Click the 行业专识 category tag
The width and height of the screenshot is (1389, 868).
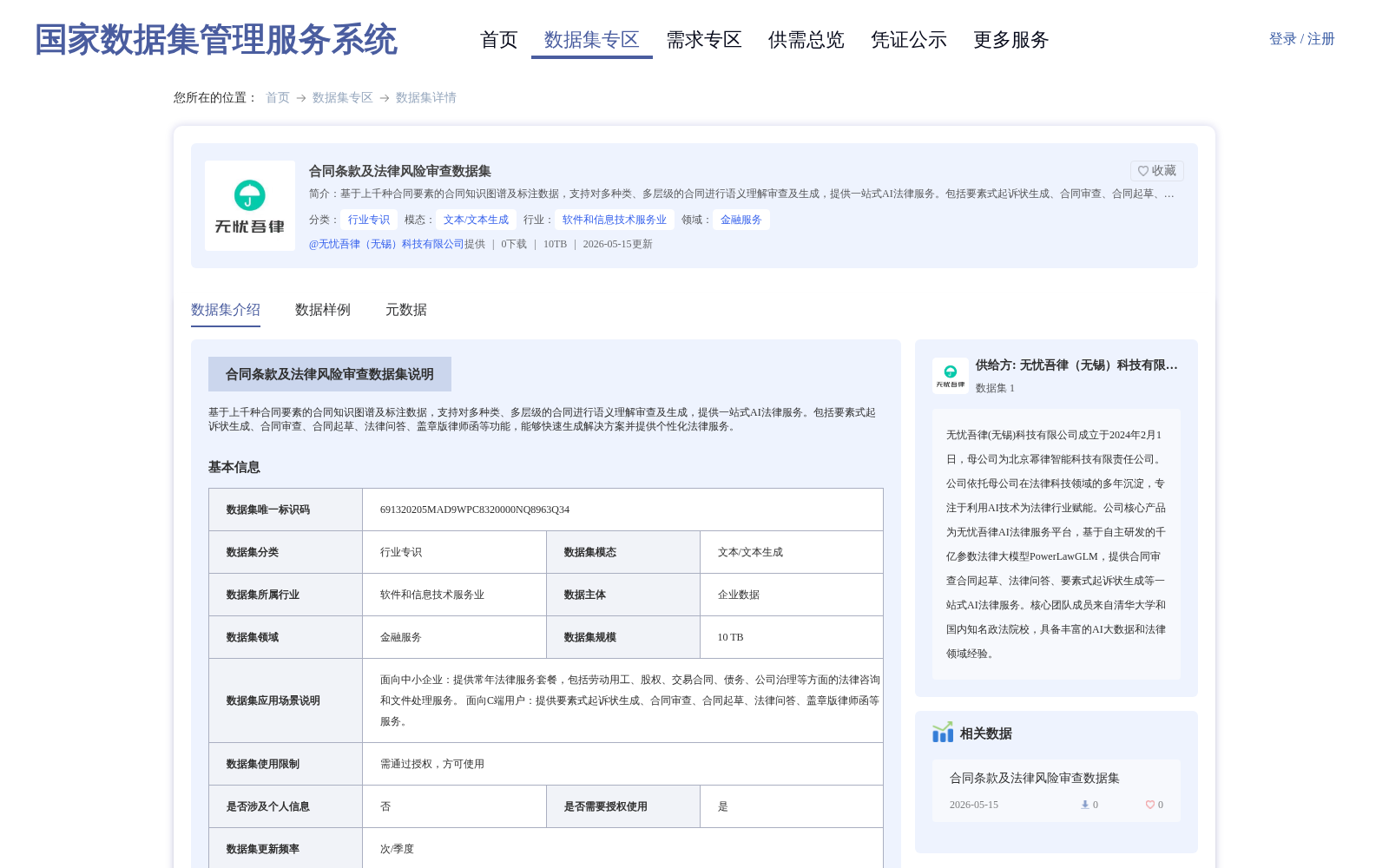[x=369, y=220]
